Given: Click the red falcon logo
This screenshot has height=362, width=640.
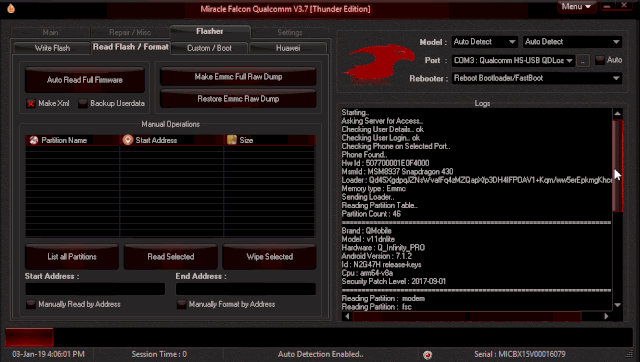Looking at the screenshot, I should (x=379, y=63).
